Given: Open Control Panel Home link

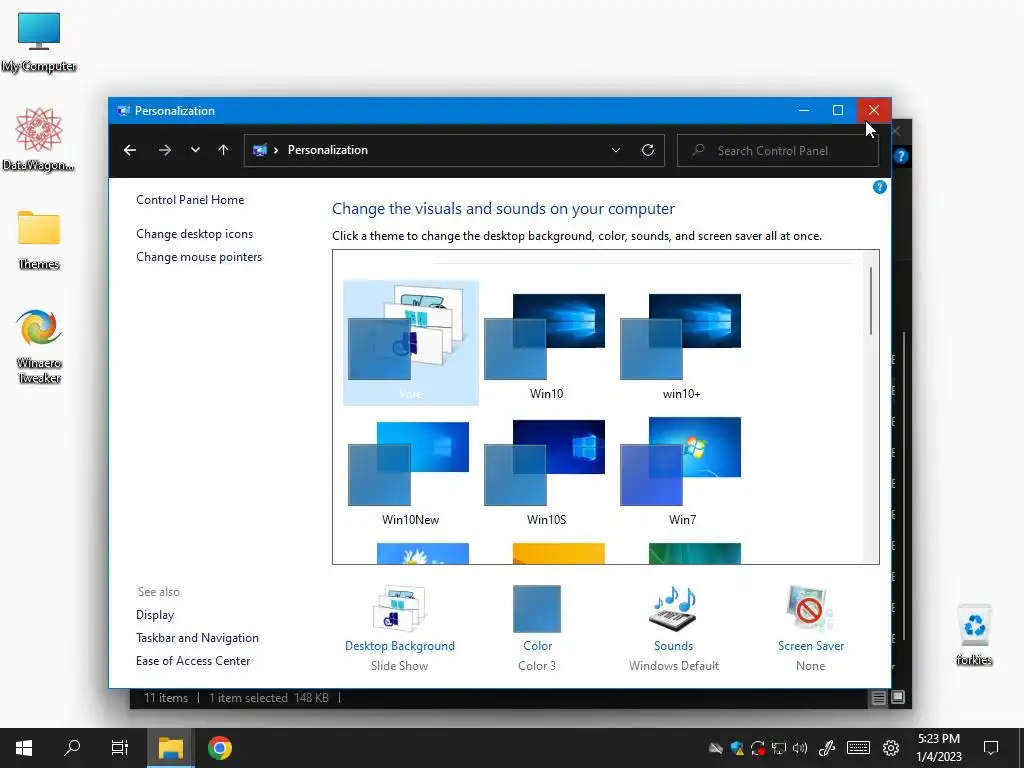Looking at the screenshot, I should click(x=190, y=200).
